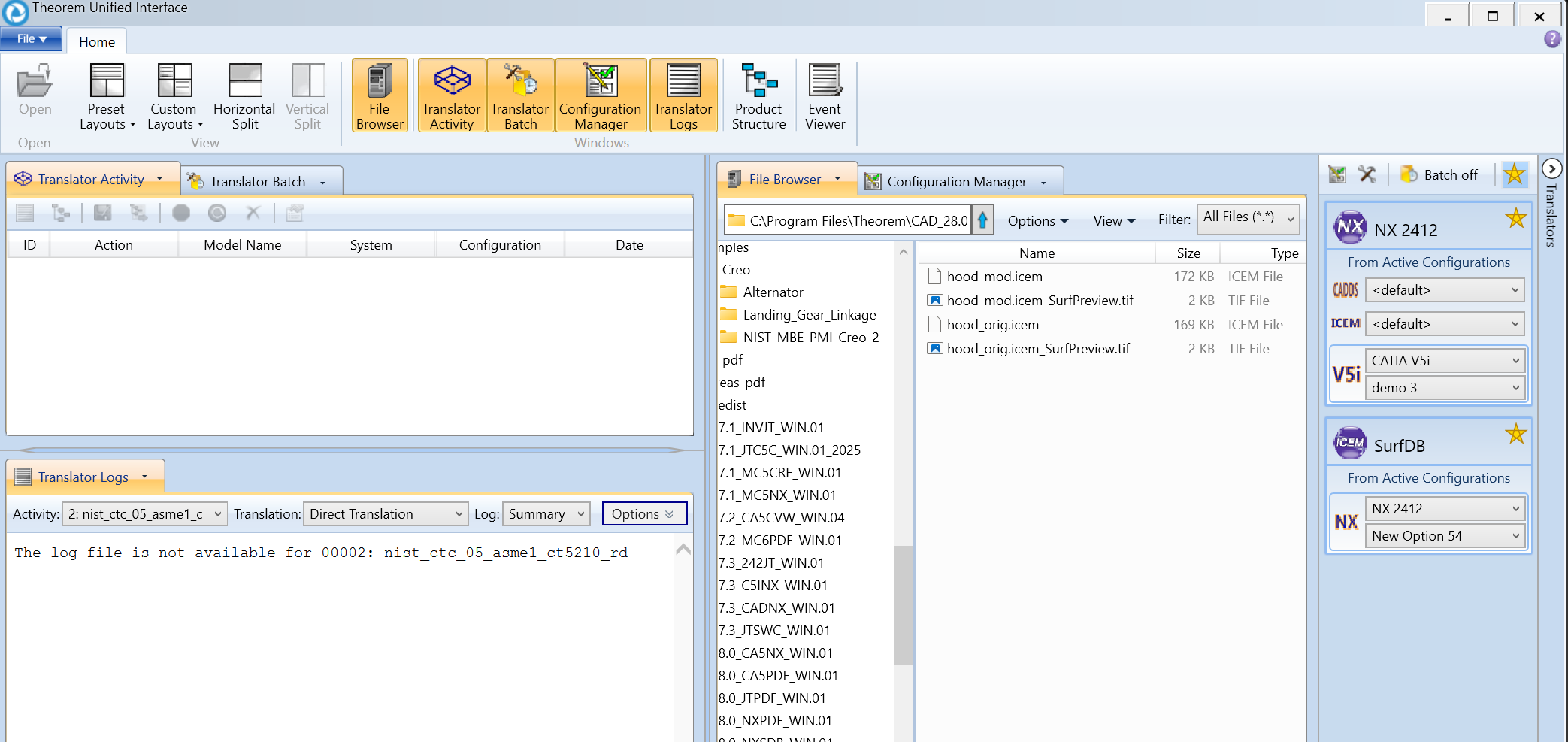Open the File Browser View menu
Viewport: 1568px width, 742px height.
tap(1114, 221)
